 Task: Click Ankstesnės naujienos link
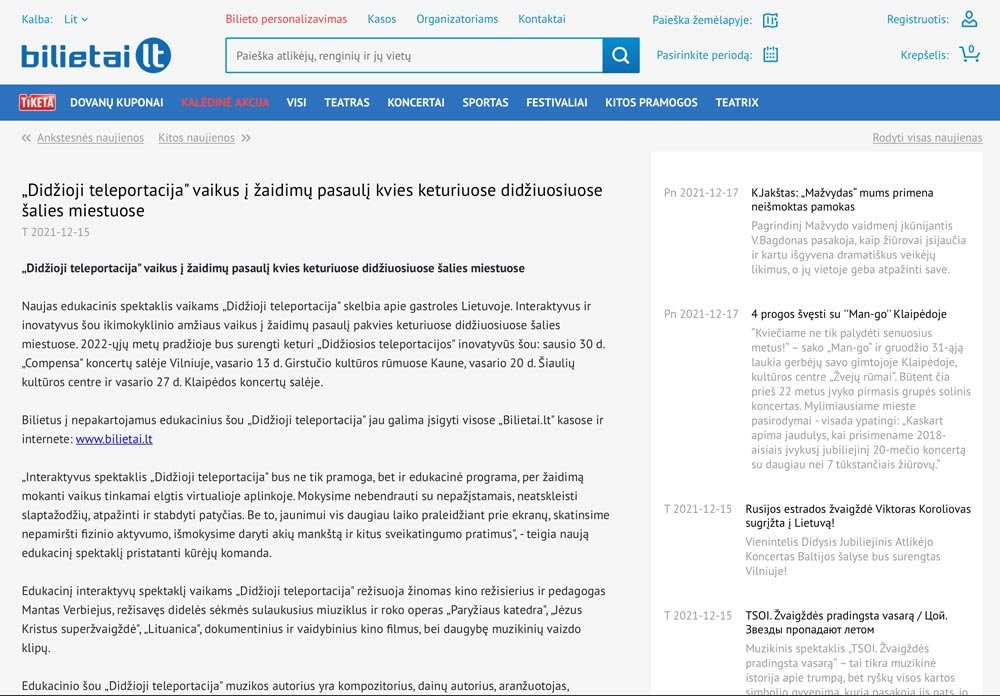pyautogui.click(x=91, y=138)
